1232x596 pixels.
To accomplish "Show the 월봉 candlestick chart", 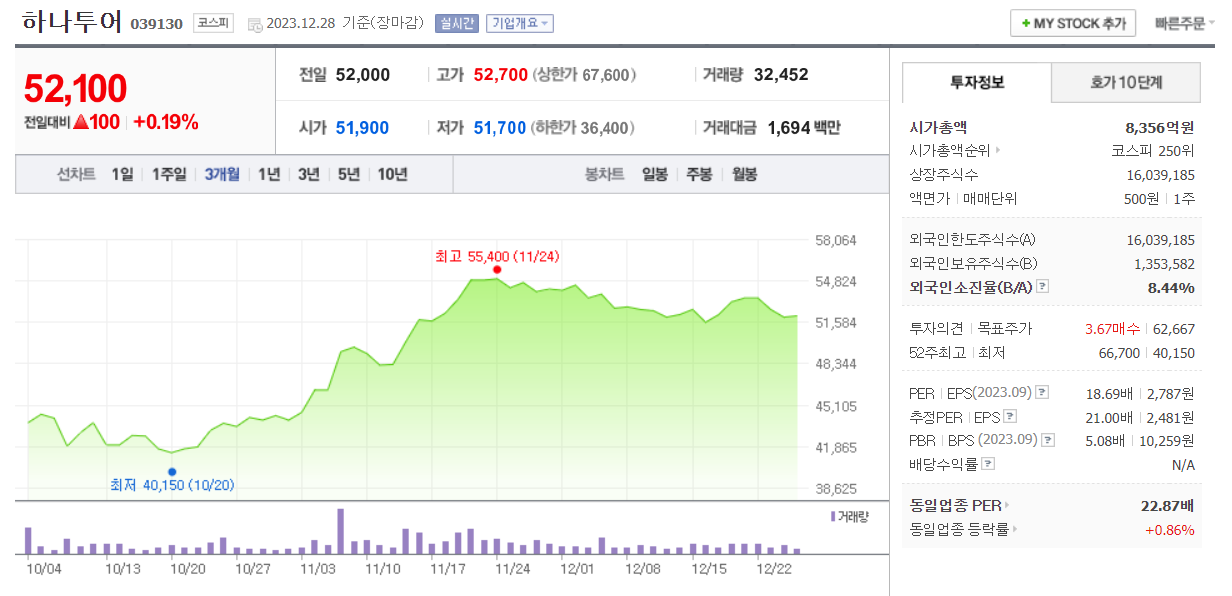I will pyautogui.click(x=745, y=174).
